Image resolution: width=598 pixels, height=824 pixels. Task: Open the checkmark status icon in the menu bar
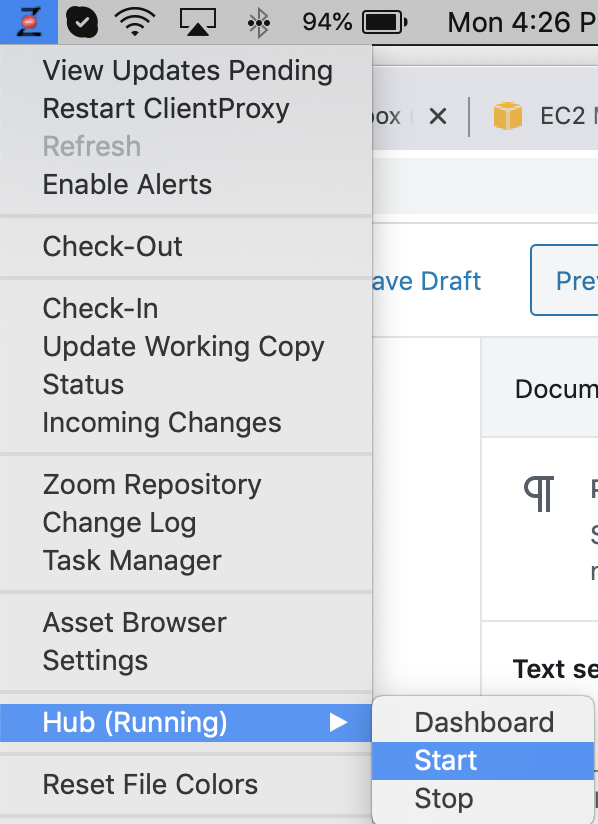(x=81, y=22)
